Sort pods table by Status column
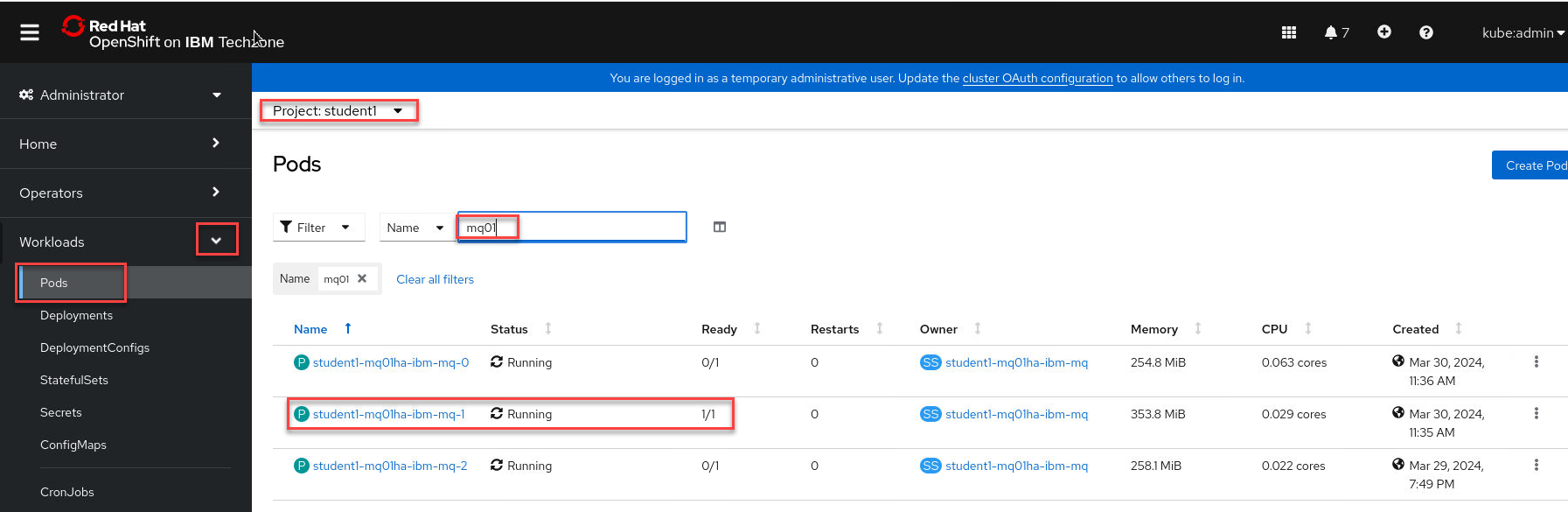Image resolution: width=1568 pixels, height=512 pixels. pos(509,329)
